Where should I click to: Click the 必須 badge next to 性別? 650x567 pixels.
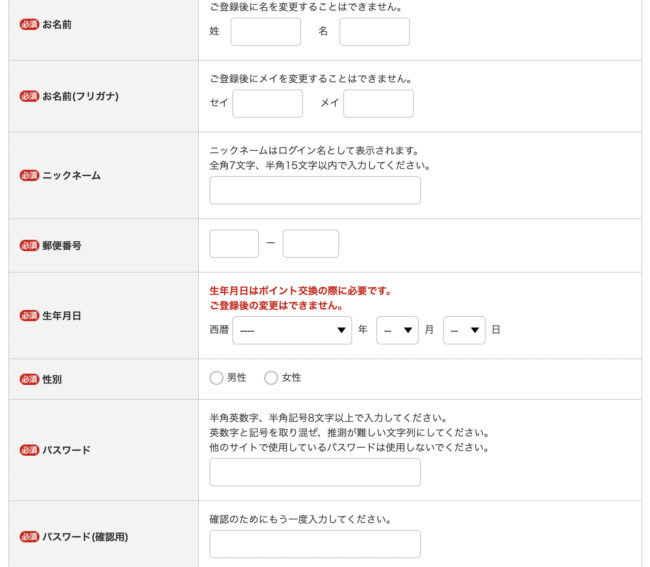click(x=29, y=379)
